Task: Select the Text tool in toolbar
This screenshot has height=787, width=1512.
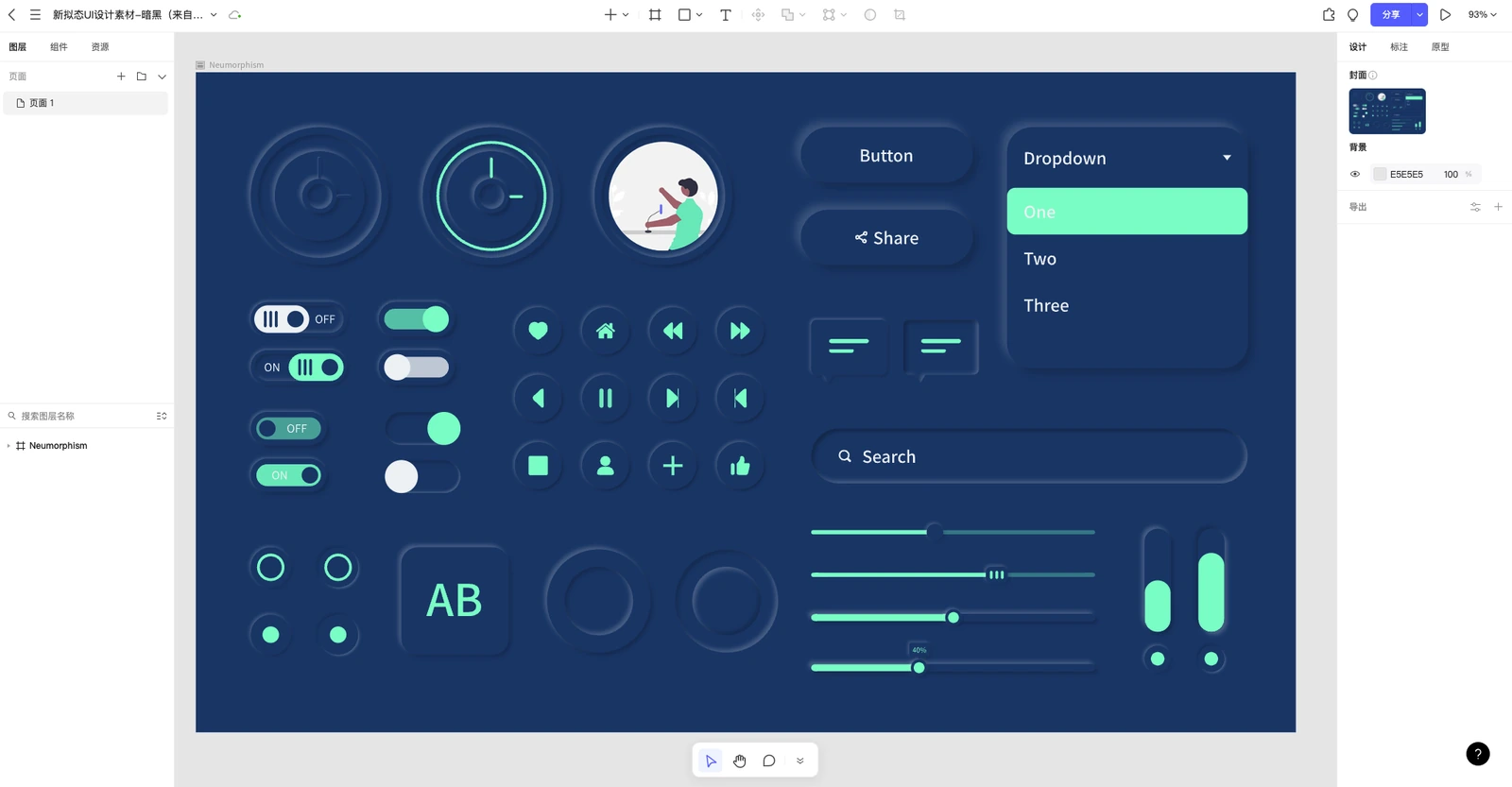Action: coord(725,15)
